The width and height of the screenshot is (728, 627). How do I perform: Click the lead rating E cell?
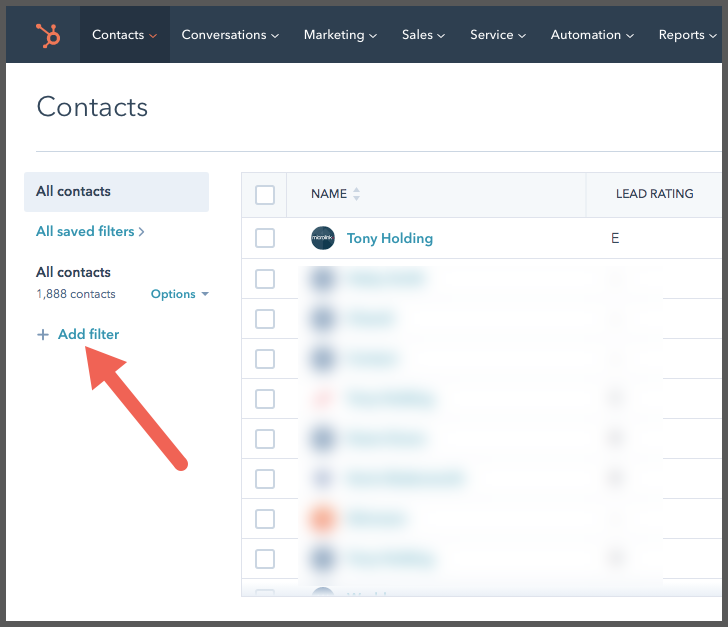[x=615, y=238]
